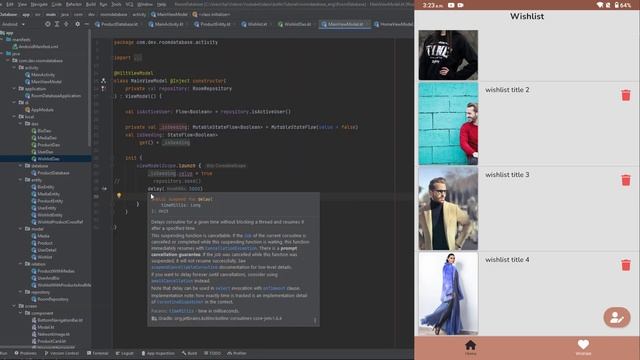Collapse the database package in project tree
The width and height of the screenshot is (640, 360).
(x=21, y=166)
